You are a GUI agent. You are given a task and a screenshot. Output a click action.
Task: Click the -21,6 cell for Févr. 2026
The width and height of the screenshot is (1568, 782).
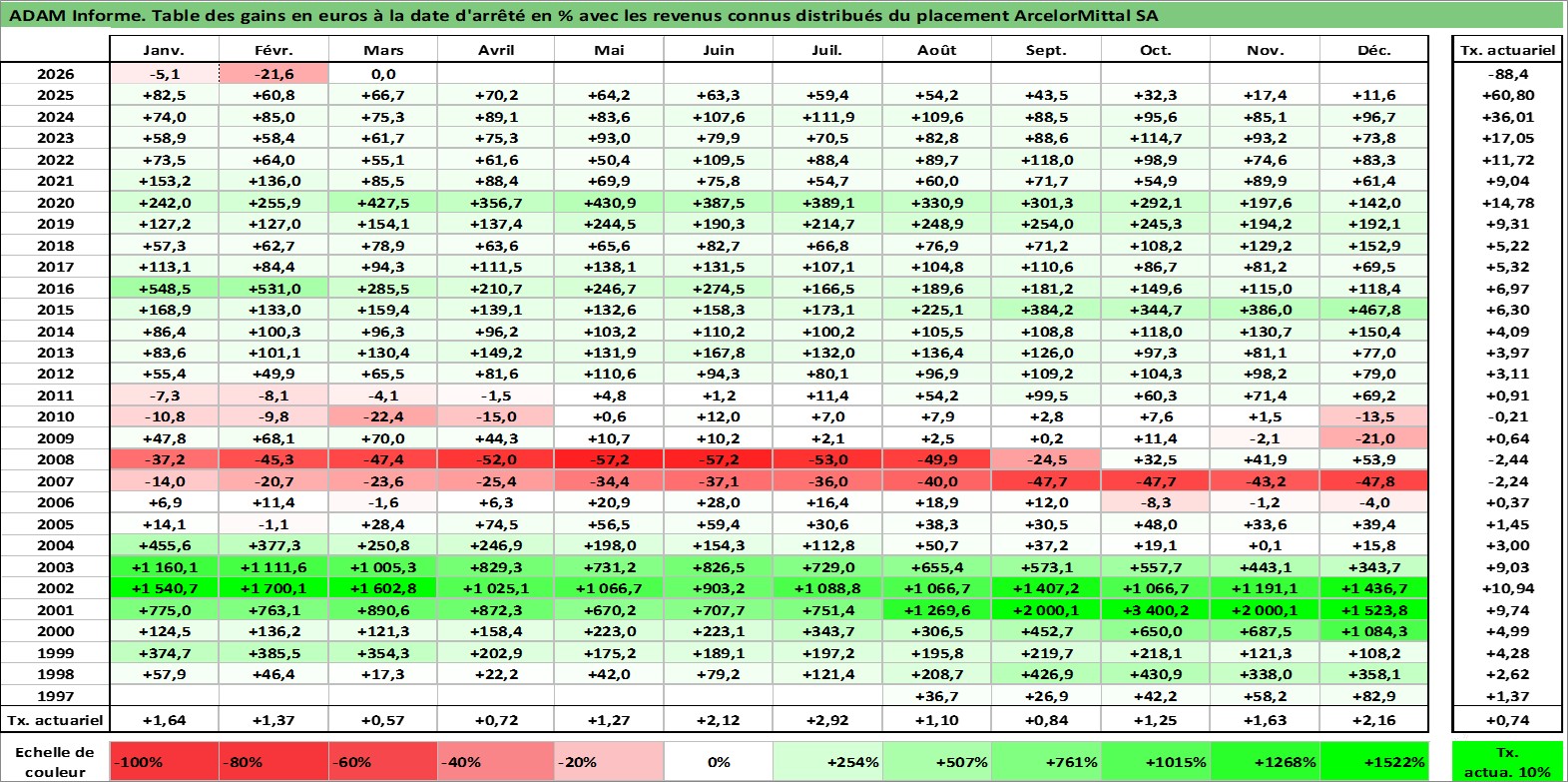point(273,74)
